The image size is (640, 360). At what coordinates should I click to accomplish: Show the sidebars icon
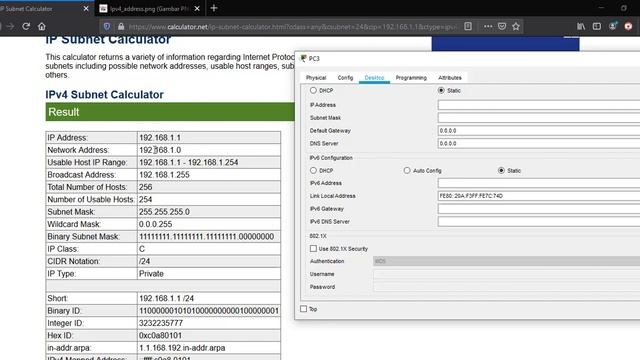tap(597, 27)
